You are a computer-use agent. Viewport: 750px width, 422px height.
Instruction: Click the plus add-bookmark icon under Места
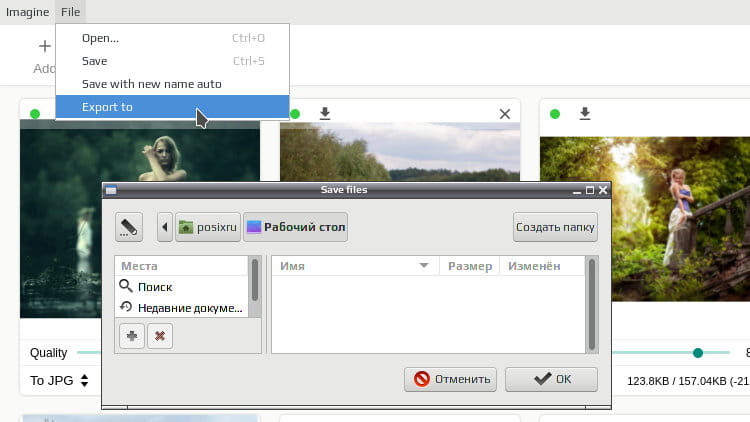132,336
